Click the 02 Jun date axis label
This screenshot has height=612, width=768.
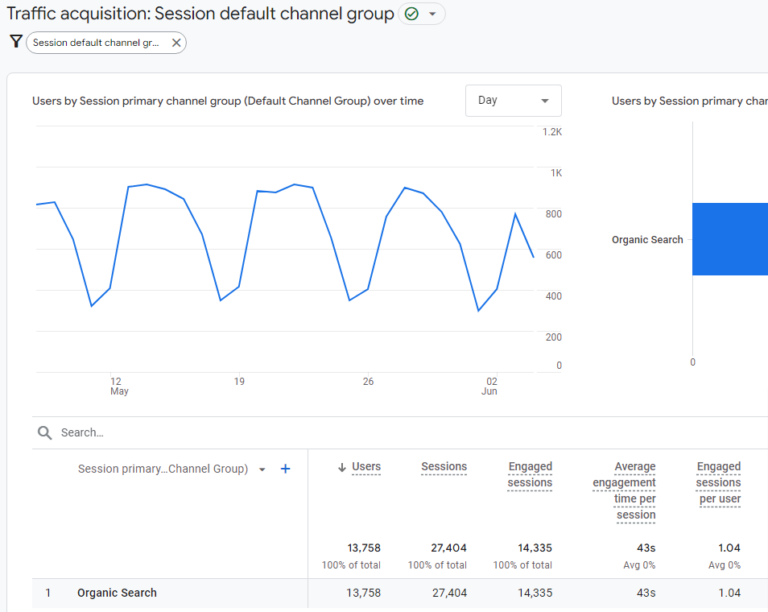[x=490, y=386]
